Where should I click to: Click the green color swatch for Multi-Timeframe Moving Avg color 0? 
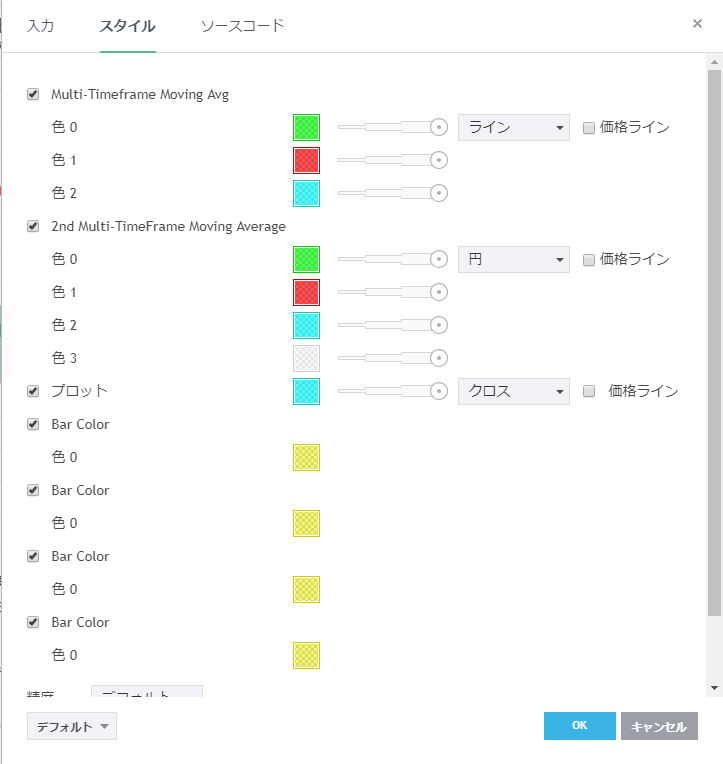(x=306, y=127)
